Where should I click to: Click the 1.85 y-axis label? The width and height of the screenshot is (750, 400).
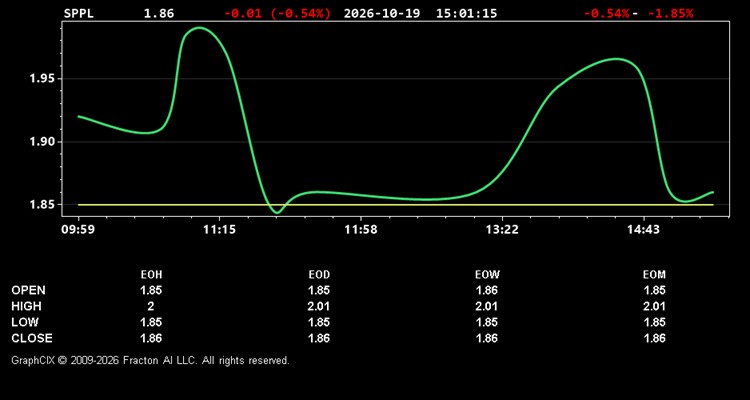click(40, 205)
